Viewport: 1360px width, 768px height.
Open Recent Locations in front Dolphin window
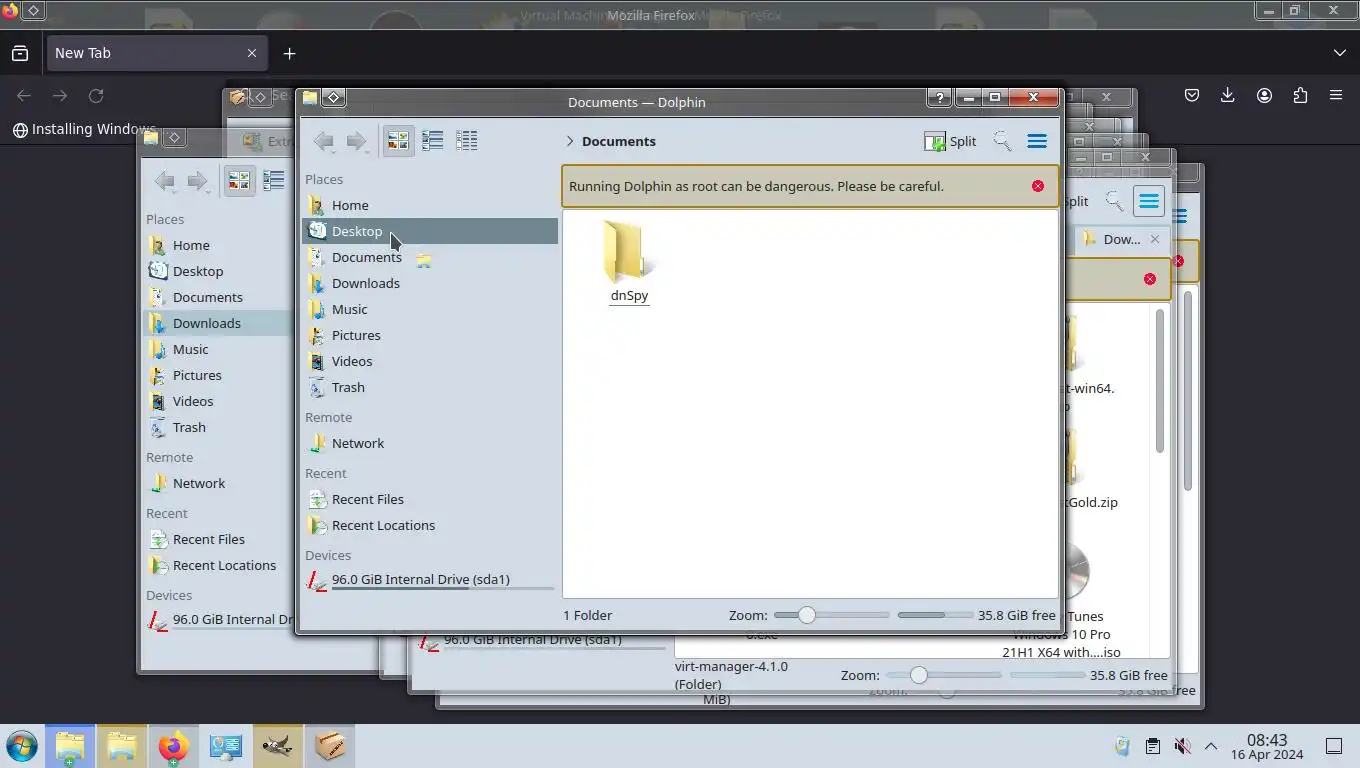(430, 525)
